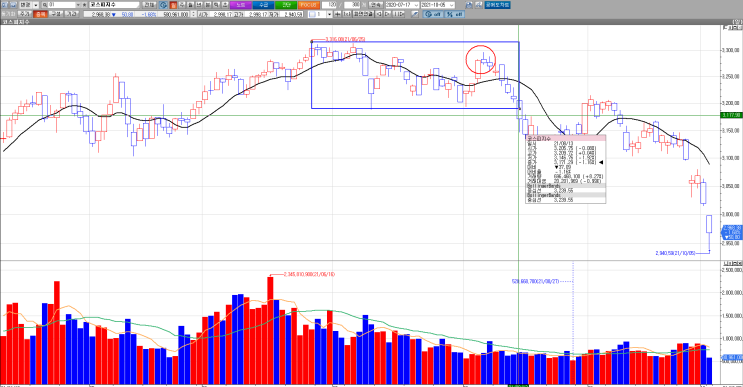Click the play/pause replay control
This screenshot has width=743, height=387.
(399, 14)
